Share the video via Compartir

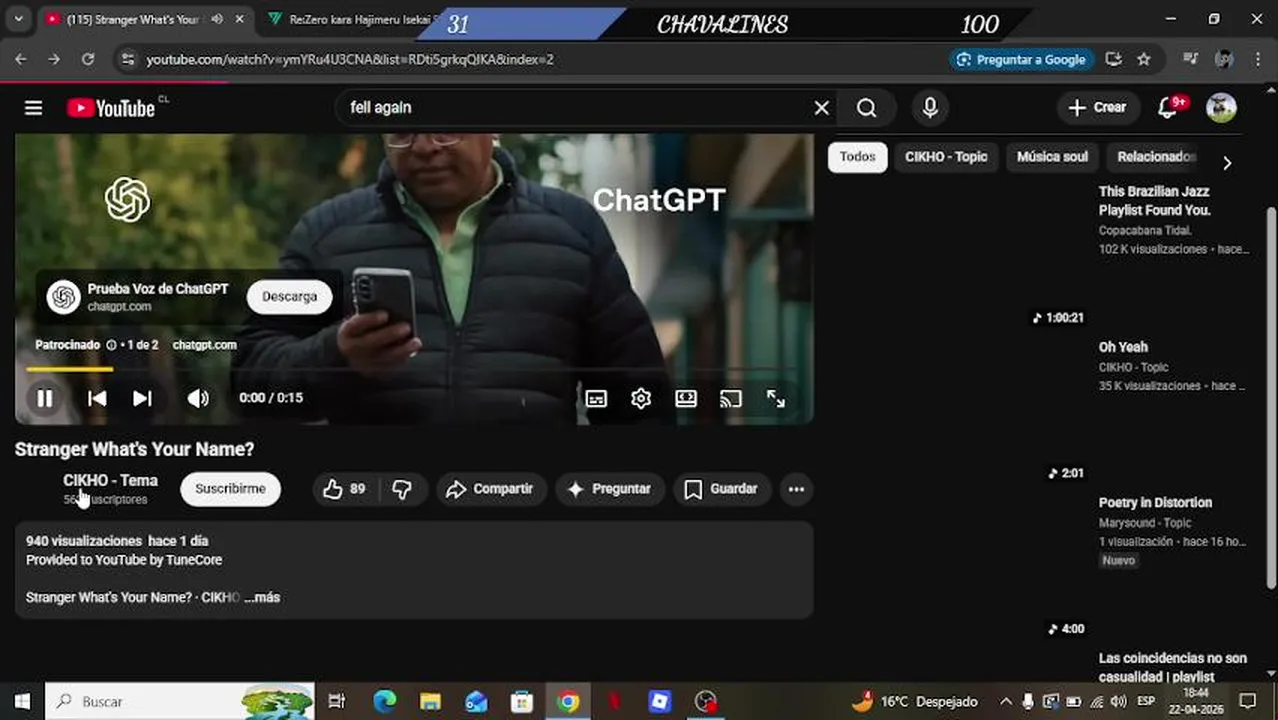tap(491, 489)
